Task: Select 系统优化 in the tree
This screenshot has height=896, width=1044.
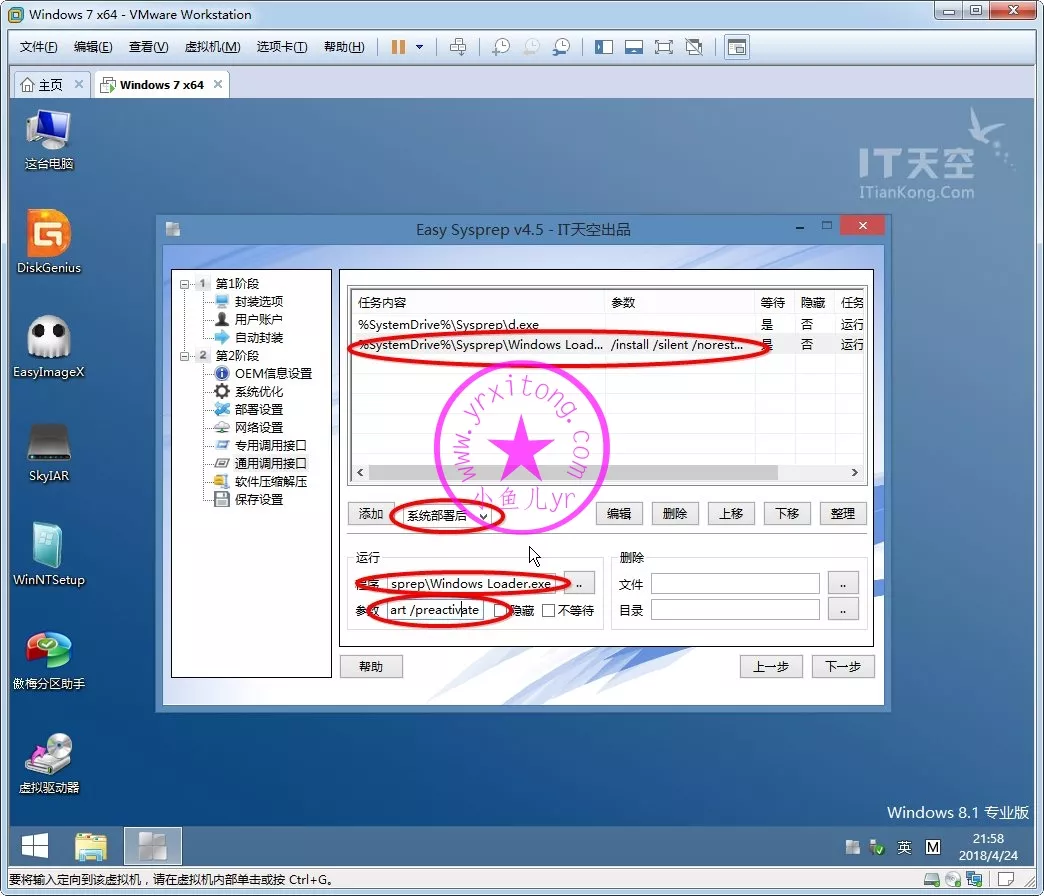Action: pyautogui.click(x=259, y=392)
